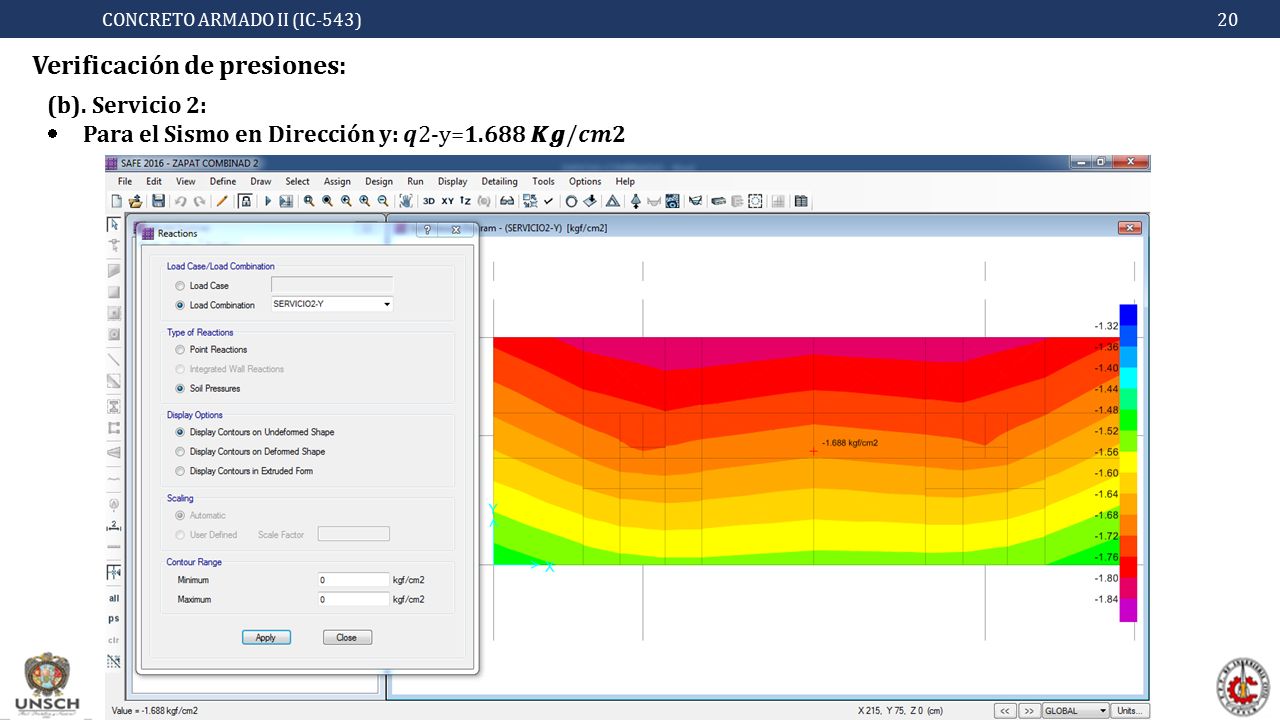The width and height of the screenshot is (1280, 720).
Task: Click the Pan hand tool icon
Action: point(406,201)
